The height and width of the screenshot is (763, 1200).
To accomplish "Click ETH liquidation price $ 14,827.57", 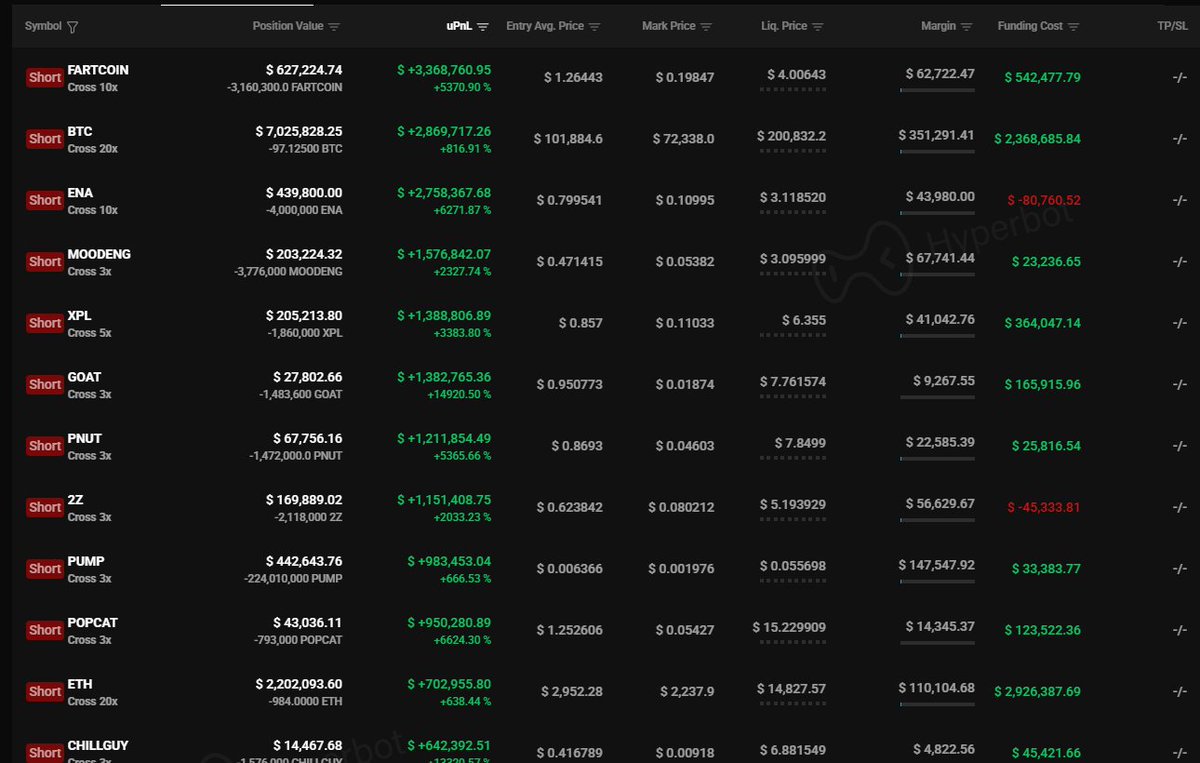I will (790, 688).
